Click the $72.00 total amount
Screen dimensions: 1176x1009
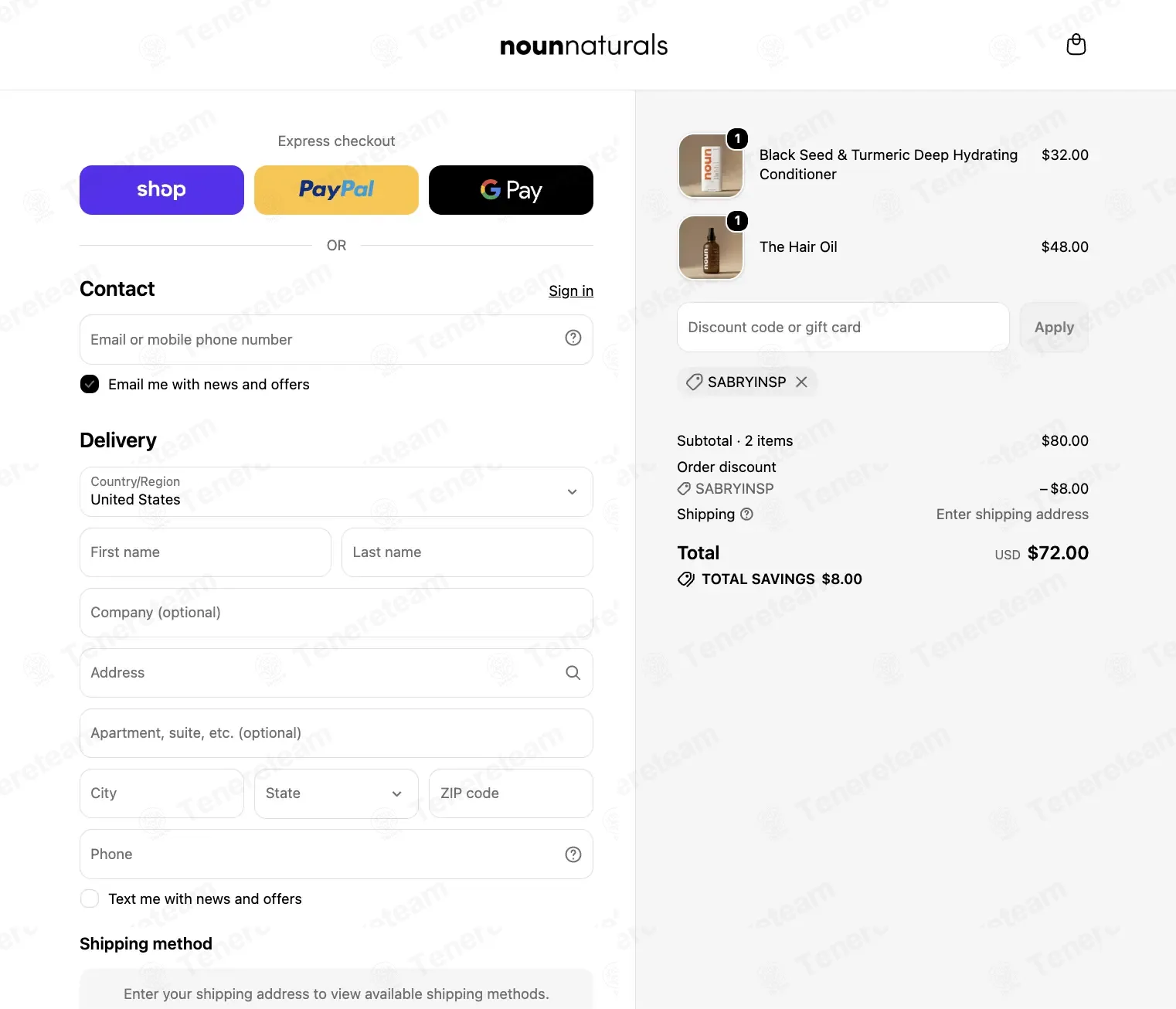1058,553
